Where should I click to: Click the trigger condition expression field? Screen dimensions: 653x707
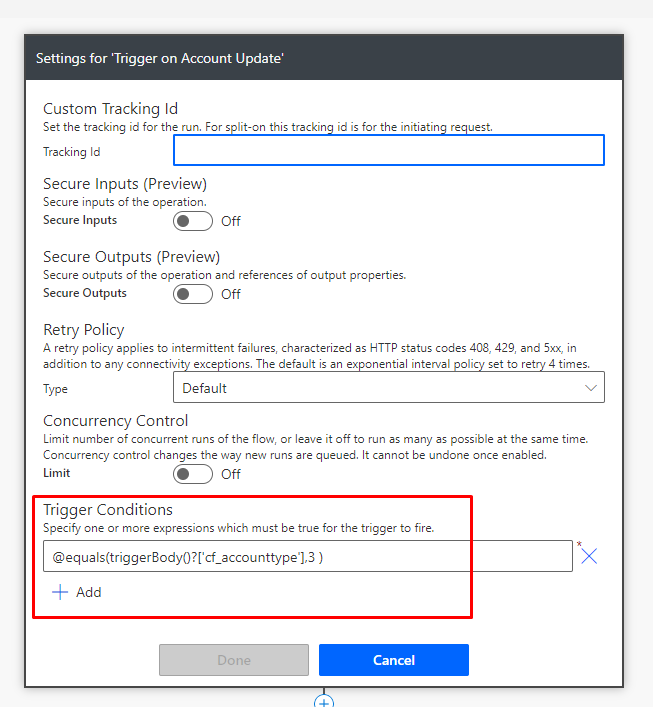pos(308,556)
